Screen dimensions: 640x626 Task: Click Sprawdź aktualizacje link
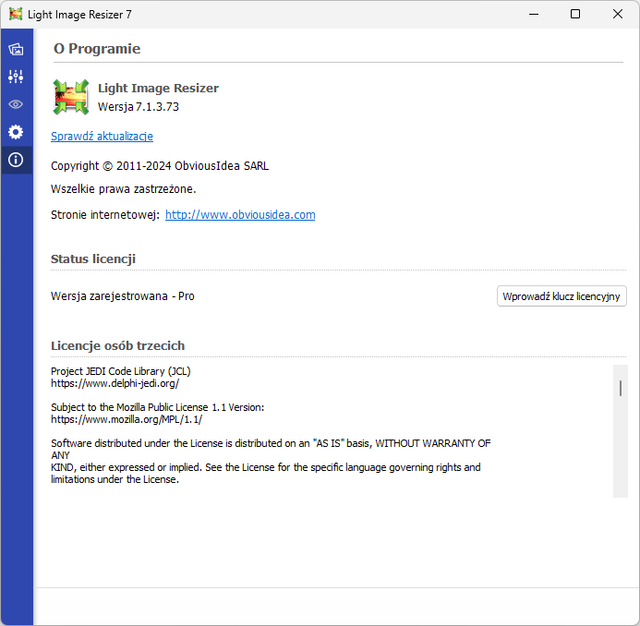[x=102, y=136]
